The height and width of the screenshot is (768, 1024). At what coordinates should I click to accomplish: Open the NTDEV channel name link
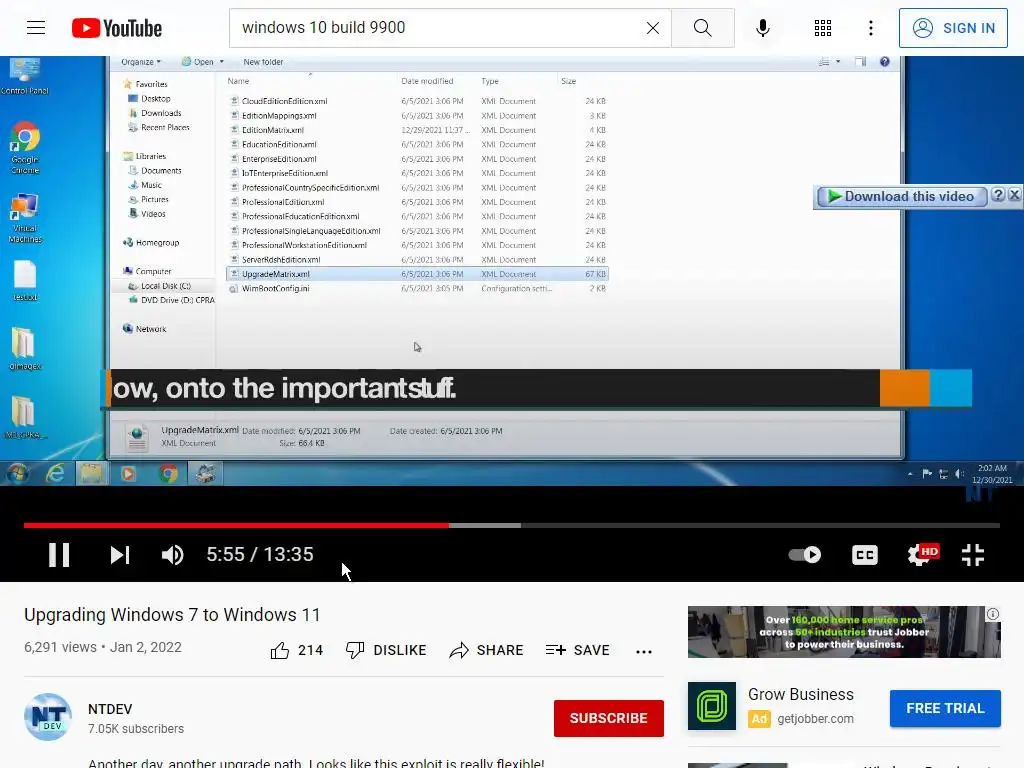point(110,709)
